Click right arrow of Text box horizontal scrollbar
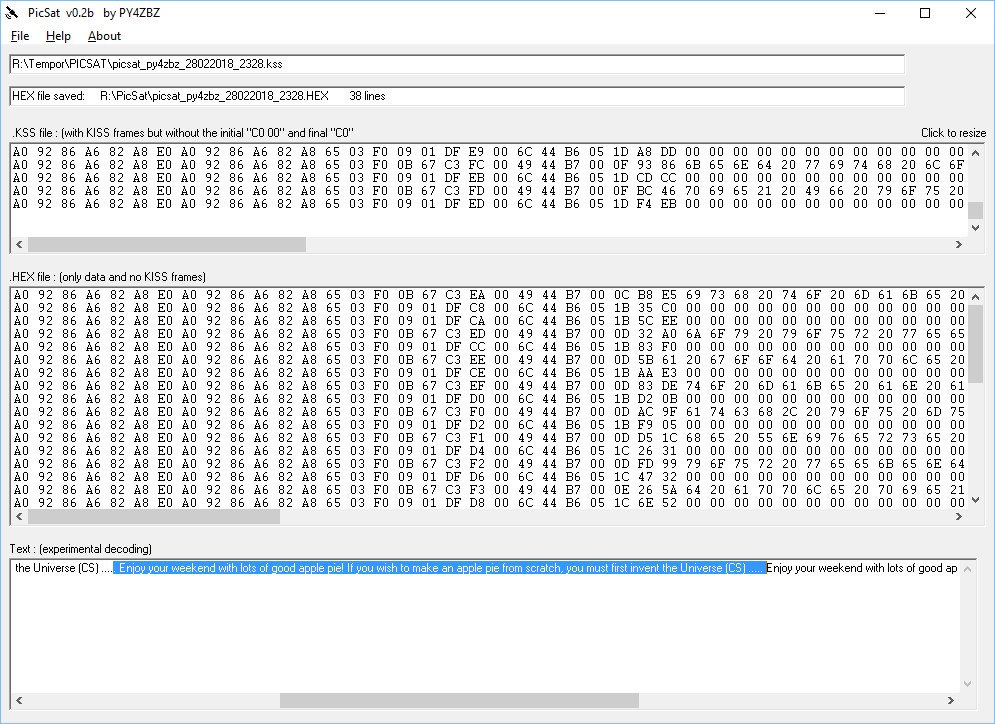995x724 pixels. (951, 701)
